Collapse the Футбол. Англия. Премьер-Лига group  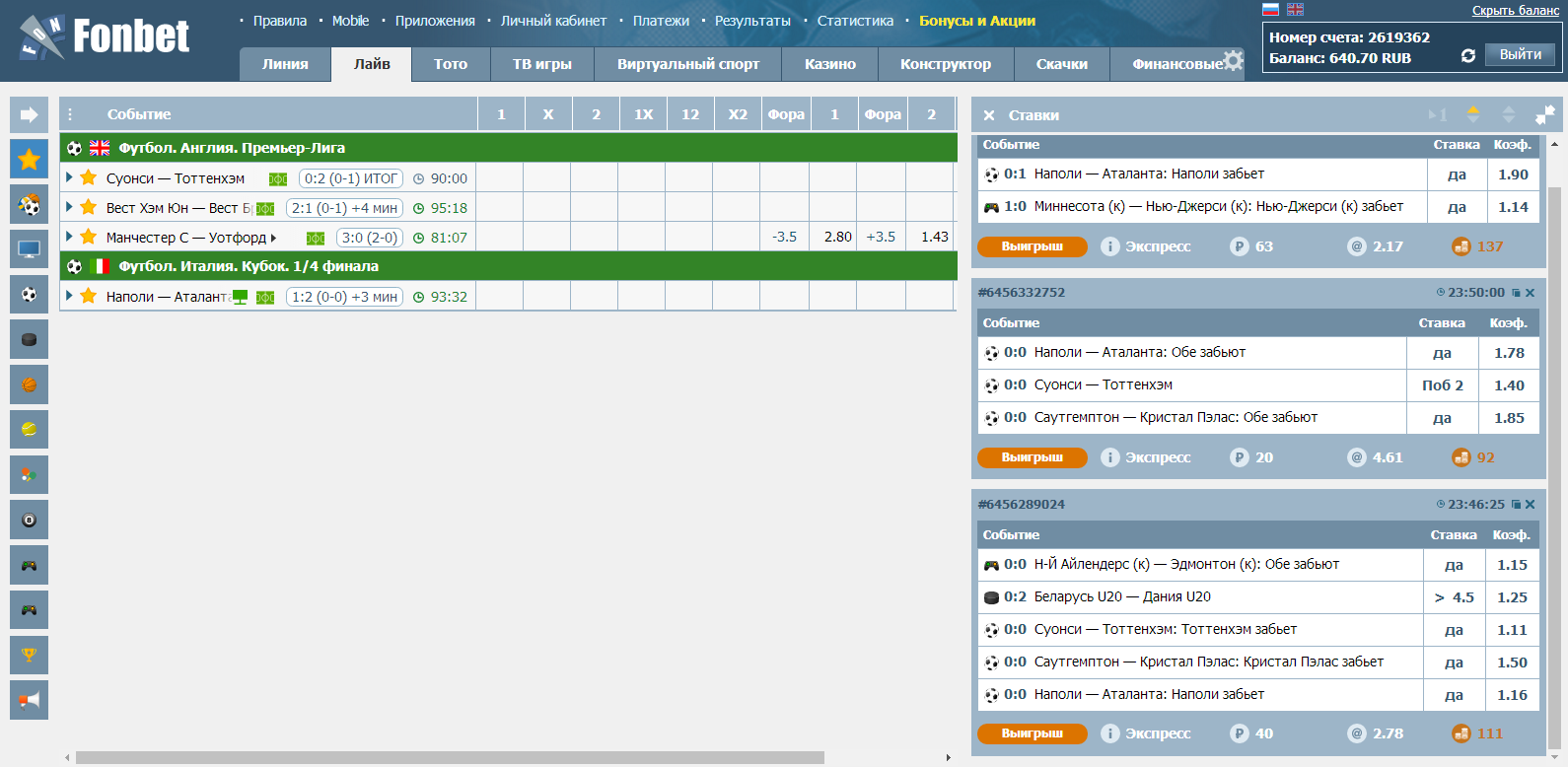509,148
